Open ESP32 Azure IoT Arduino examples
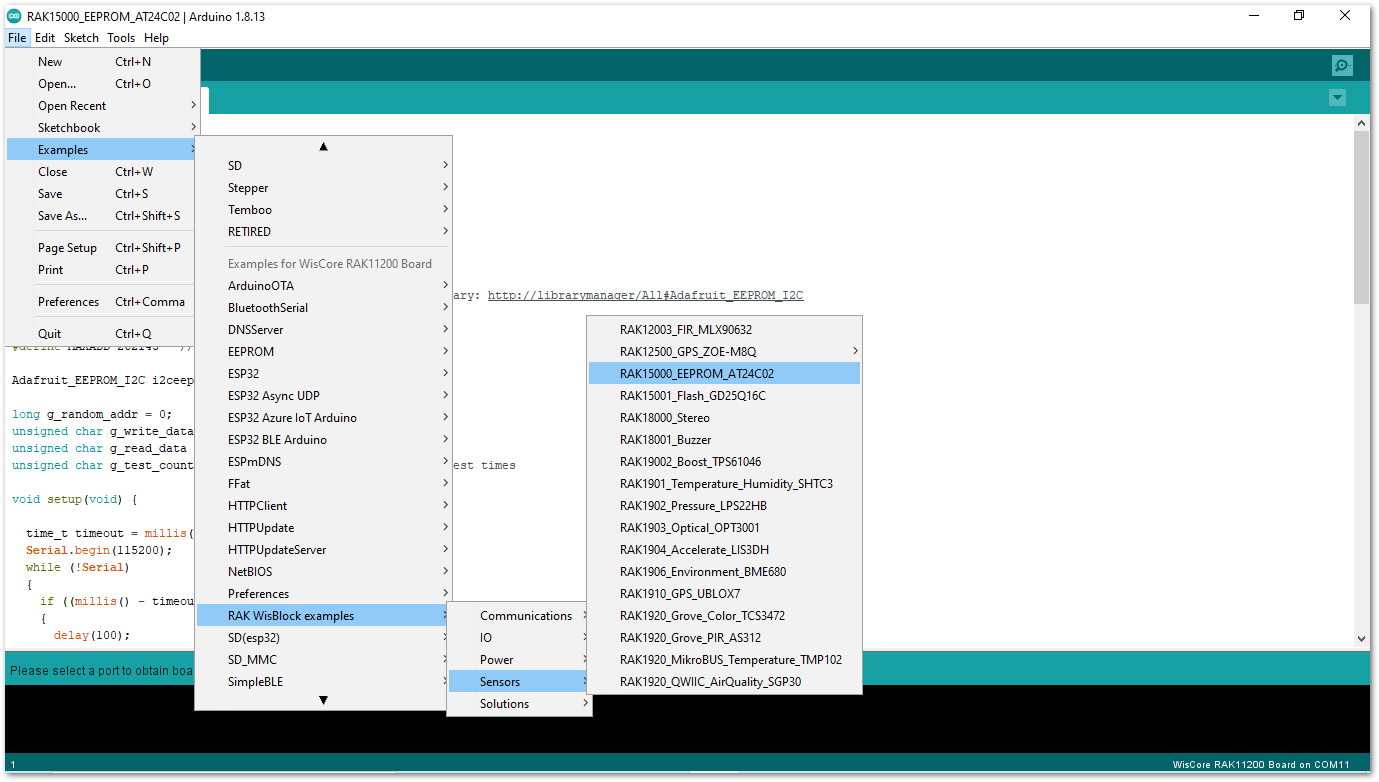The height and width of the screenshot is (782, 1379). click(324, 418)
